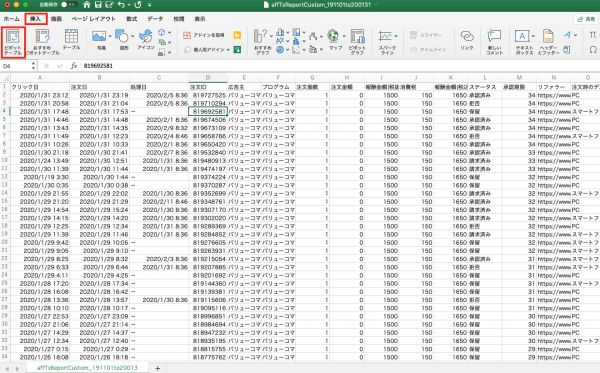Select the Insert (挿入) tab
The height and width of the screenshot is (373, 600).
click(35, 19)
